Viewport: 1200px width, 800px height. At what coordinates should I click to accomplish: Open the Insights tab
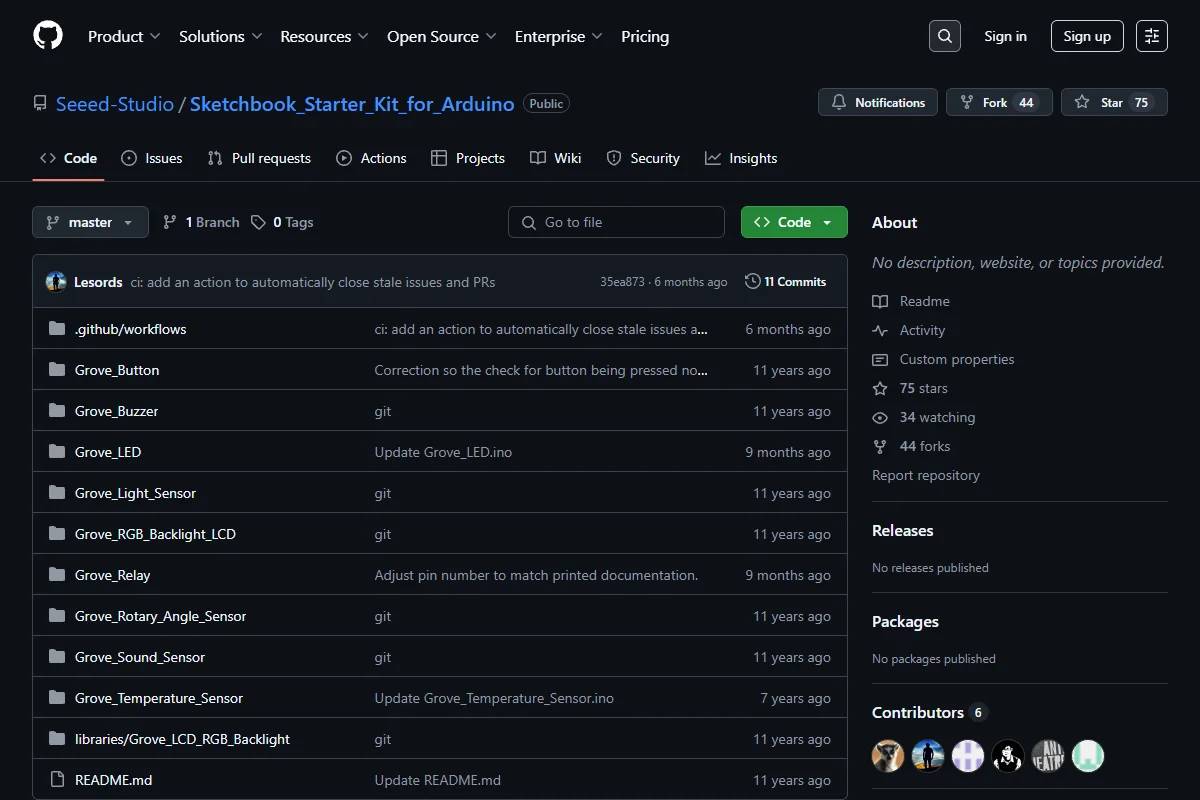(x=741, y=158)
